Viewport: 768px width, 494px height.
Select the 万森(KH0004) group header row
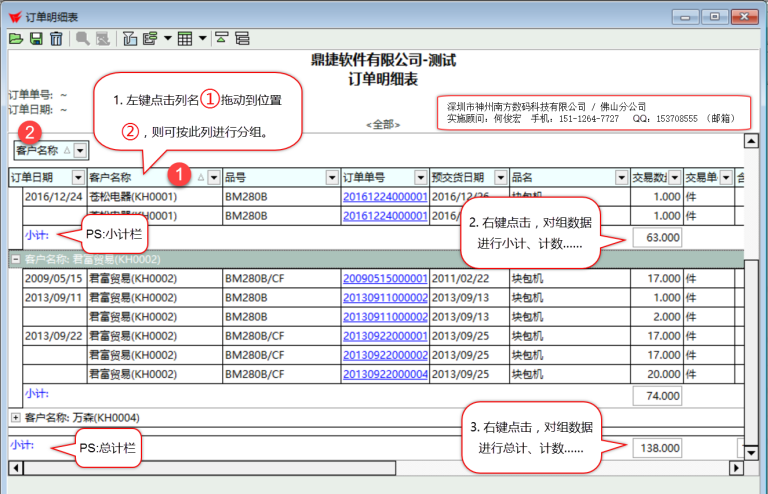376,418
